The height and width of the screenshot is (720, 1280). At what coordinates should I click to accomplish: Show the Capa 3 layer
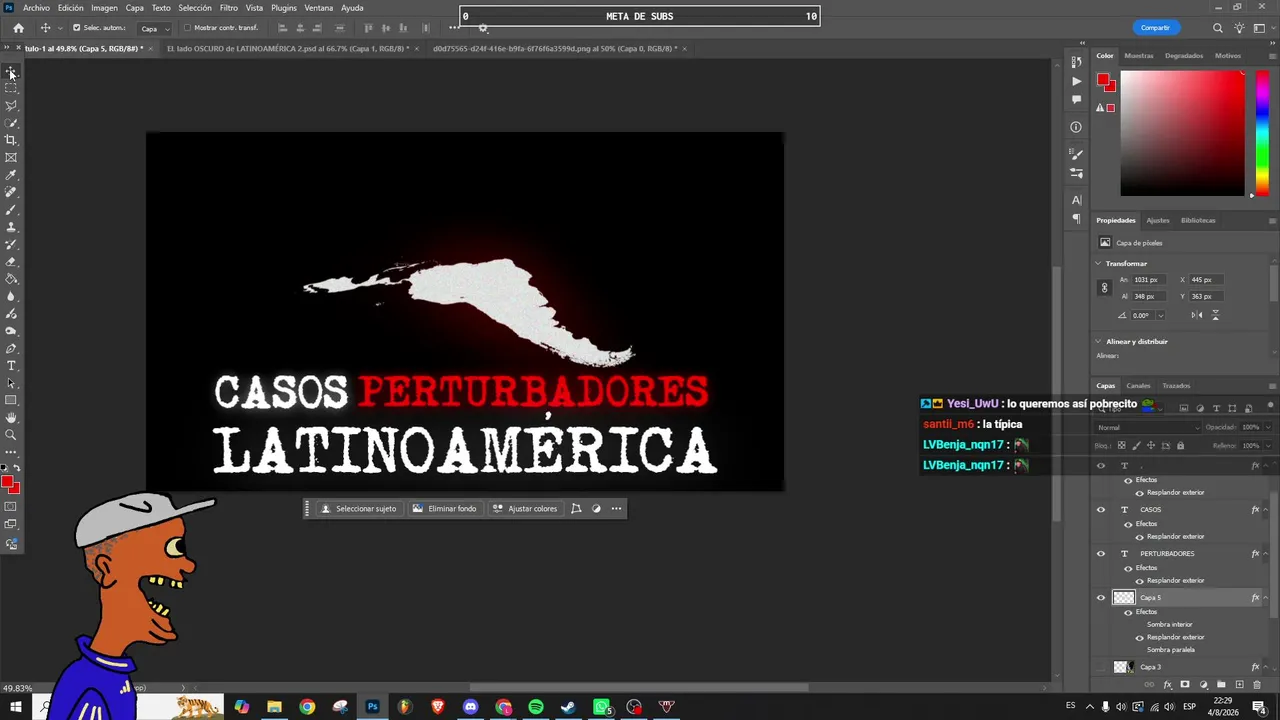click(x=1101, y=667)
